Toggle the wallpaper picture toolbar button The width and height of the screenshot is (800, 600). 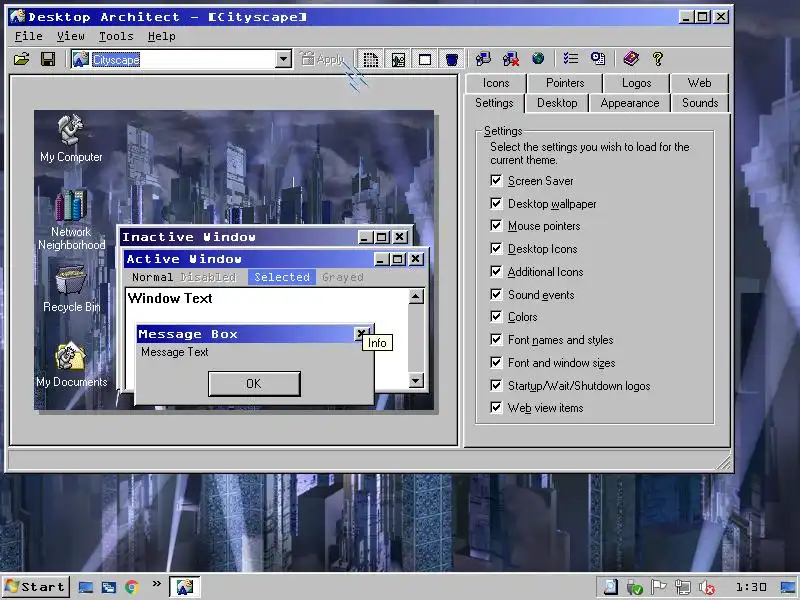pos(398,59)
